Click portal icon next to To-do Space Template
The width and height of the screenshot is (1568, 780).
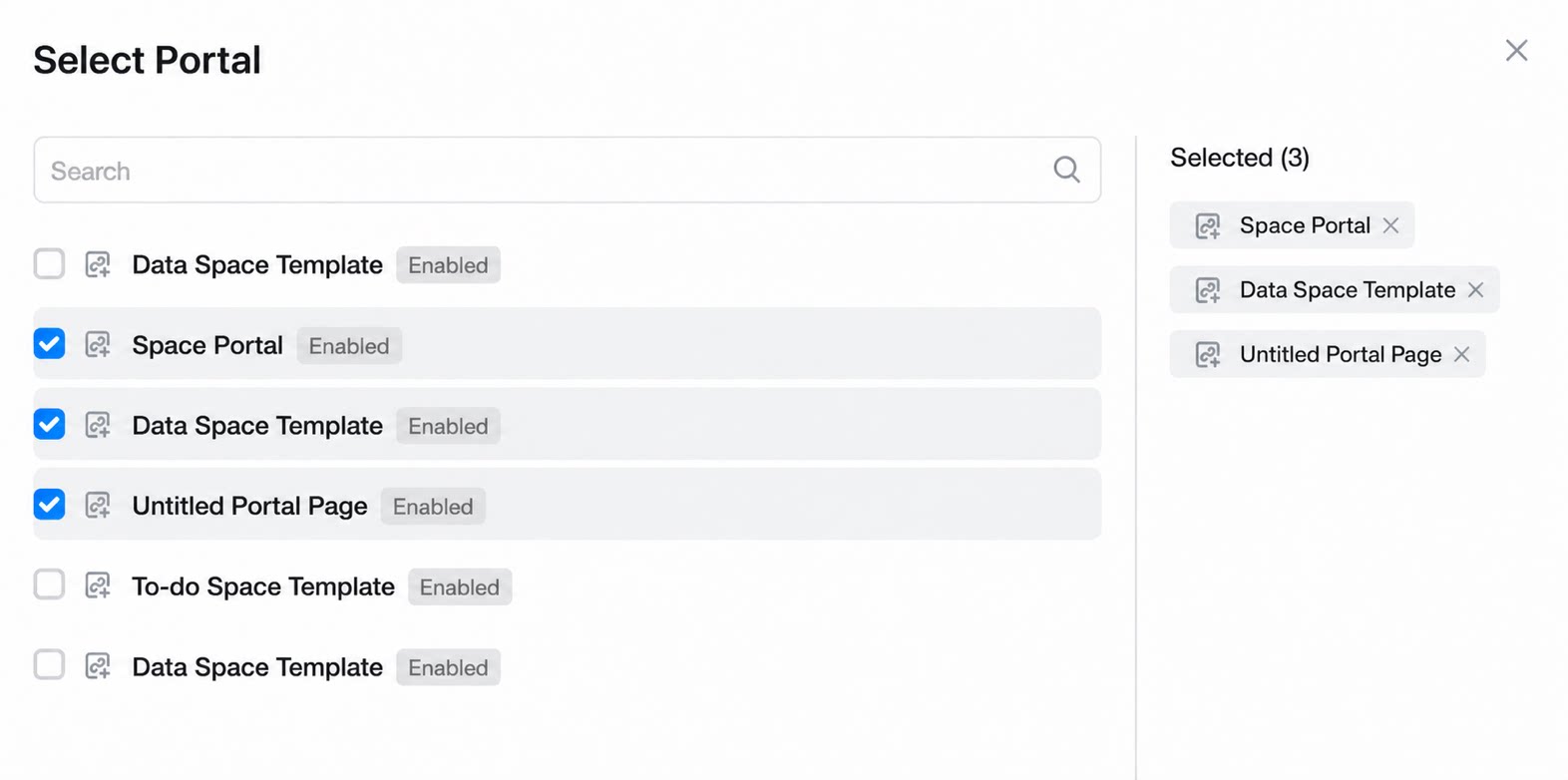98,586
